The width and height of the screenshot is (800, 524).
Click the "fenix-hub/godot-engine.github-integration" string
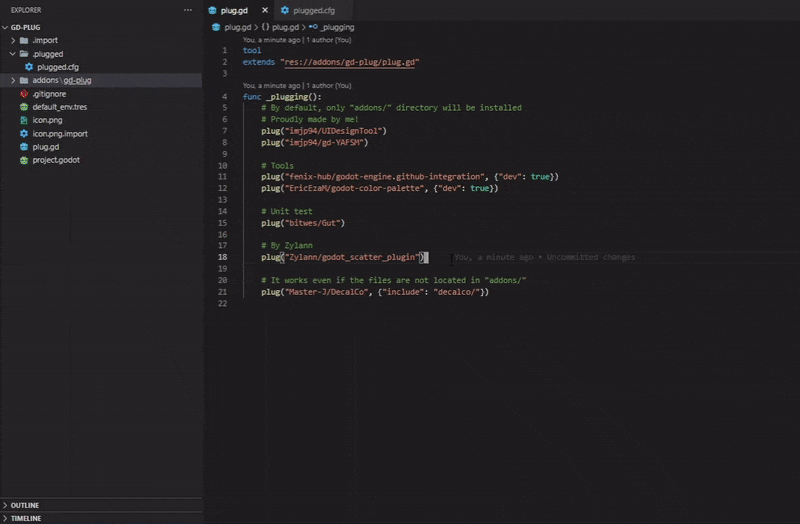click(385, 177)
